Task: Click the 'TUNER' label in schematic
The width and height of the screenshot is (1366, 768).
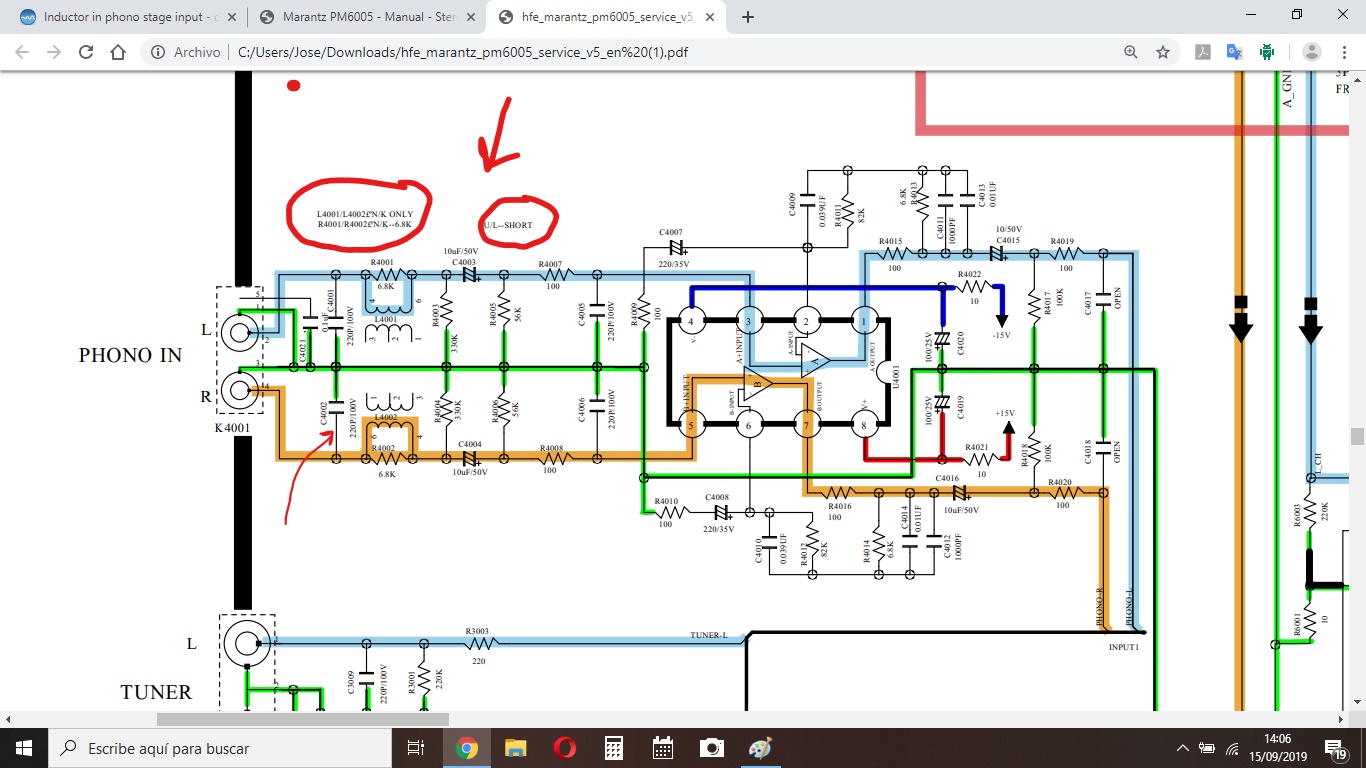Action: [x=156, y=692]
